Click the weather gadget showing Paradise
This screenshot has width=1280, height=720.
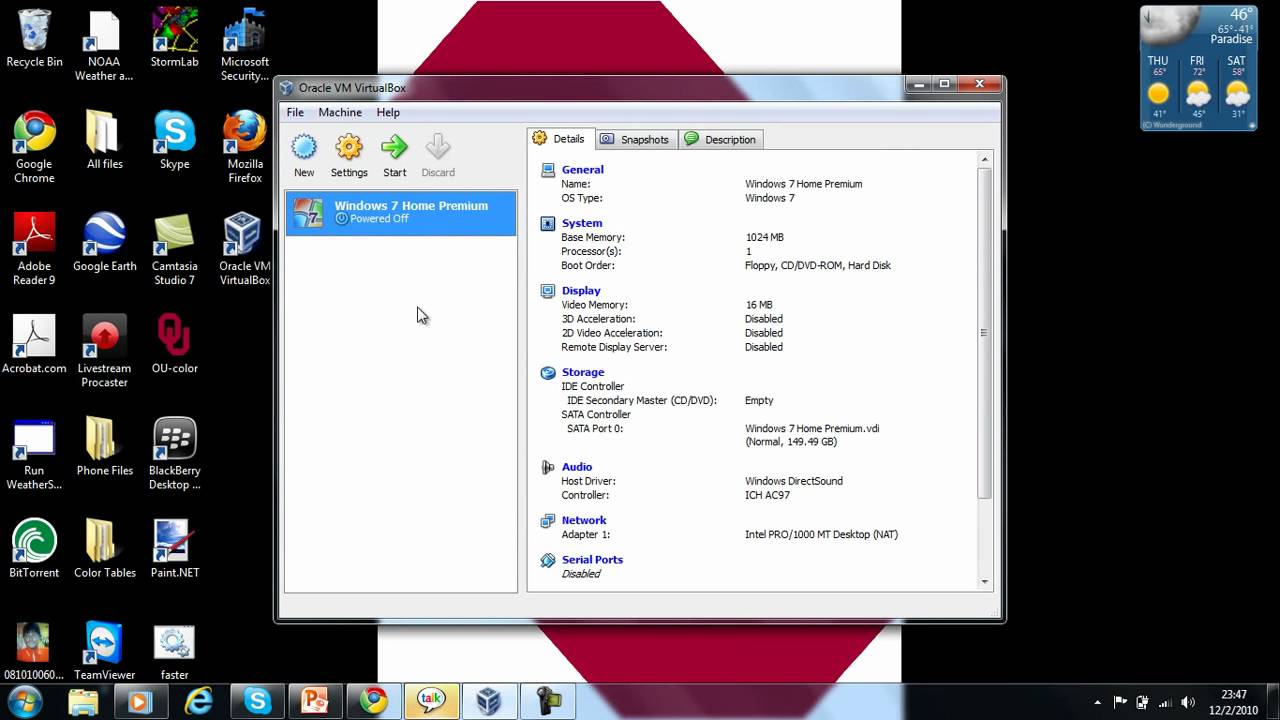coord(1198,68)
